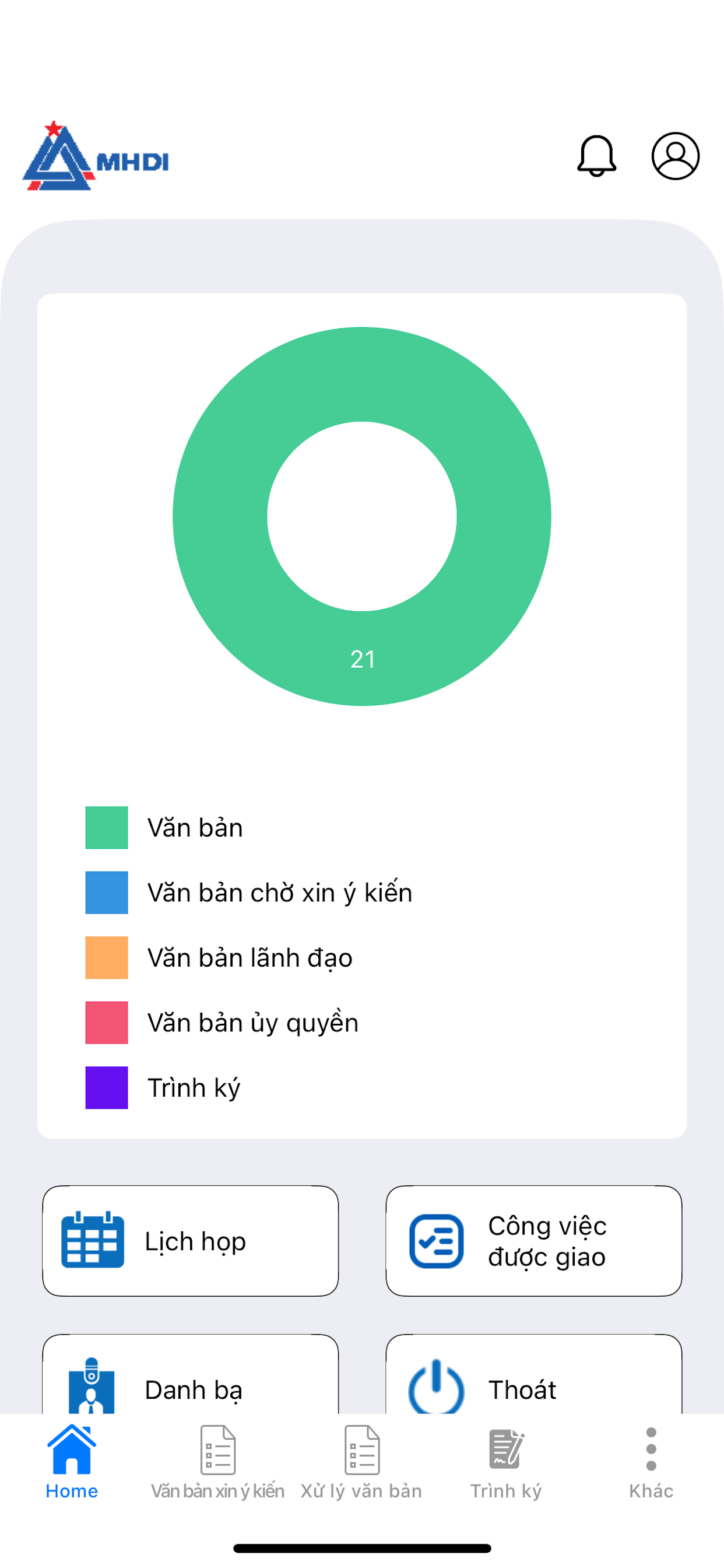724x1568 pixels.
Task: Click the pink Văn bản ủy quyền swatch
Action: [x=107, y=1023]
